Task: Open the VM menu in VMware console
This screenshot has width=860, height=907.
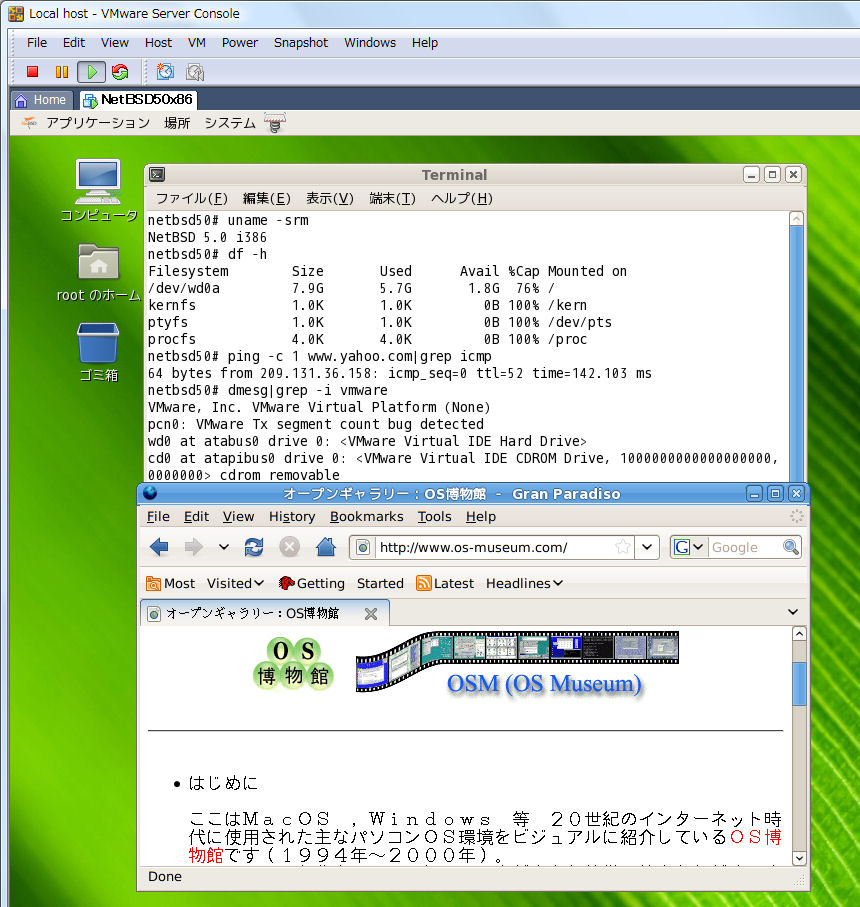Action: coord(197,43)
